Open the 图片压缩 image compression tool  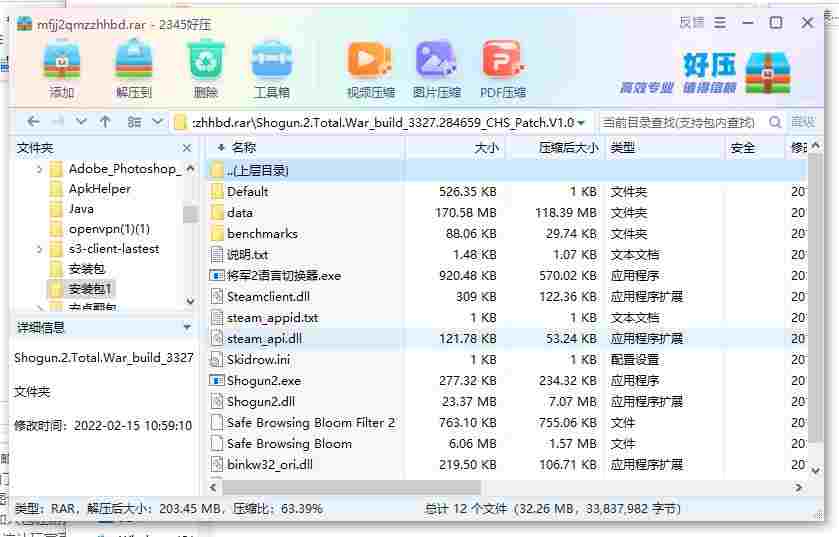436,60
